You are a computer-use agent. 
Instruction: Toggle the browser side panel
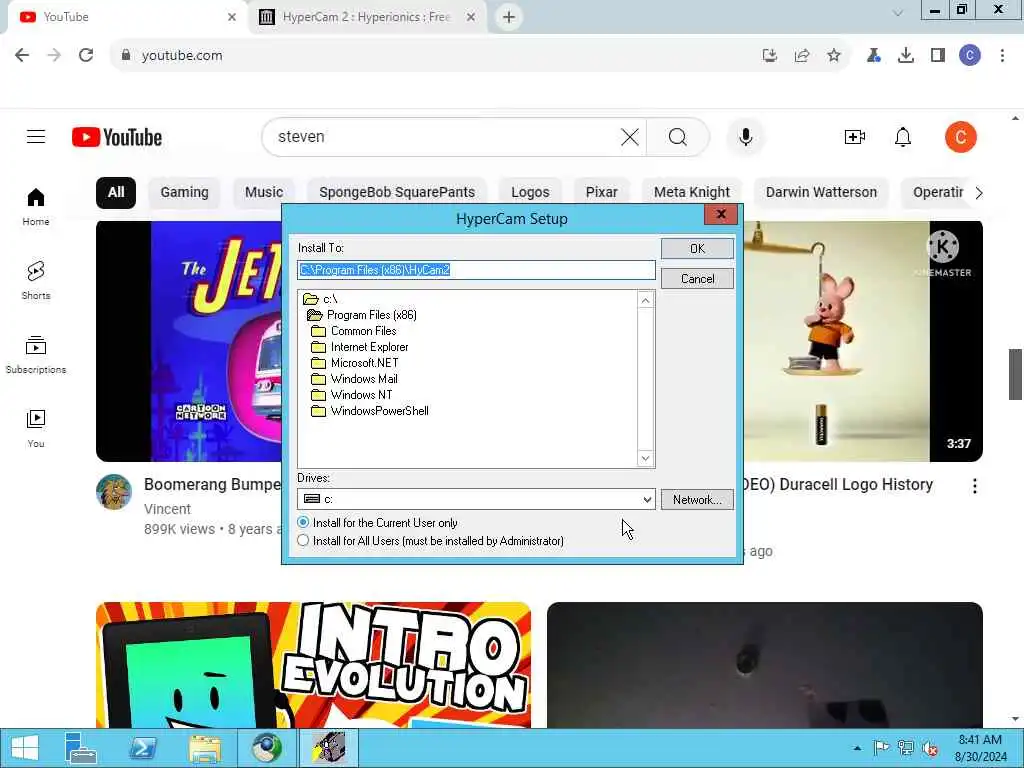[x=938, y=56]
